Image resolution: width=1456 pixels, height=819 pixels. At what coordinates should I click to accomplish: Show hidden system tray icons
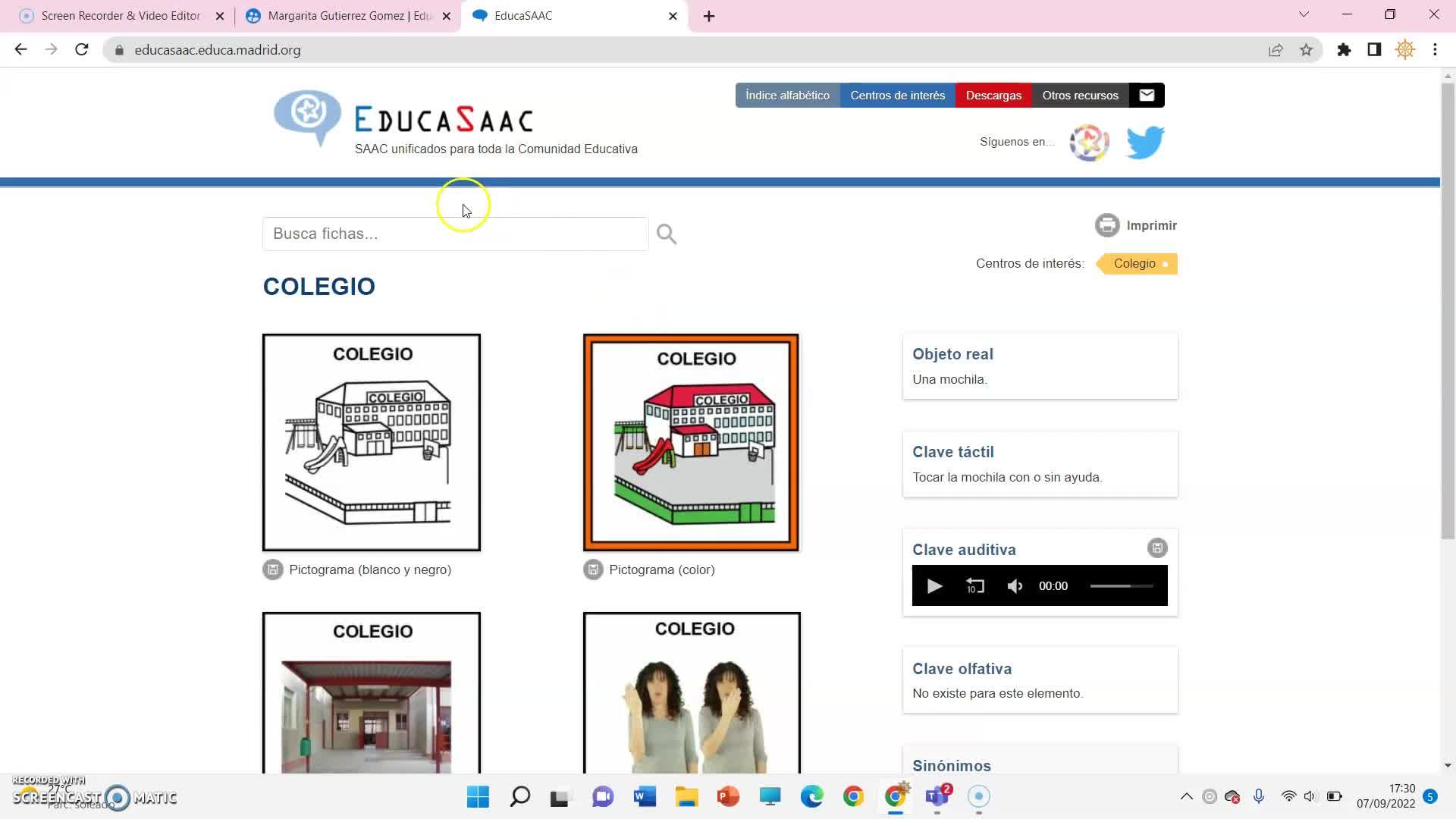pos(1186,796)
